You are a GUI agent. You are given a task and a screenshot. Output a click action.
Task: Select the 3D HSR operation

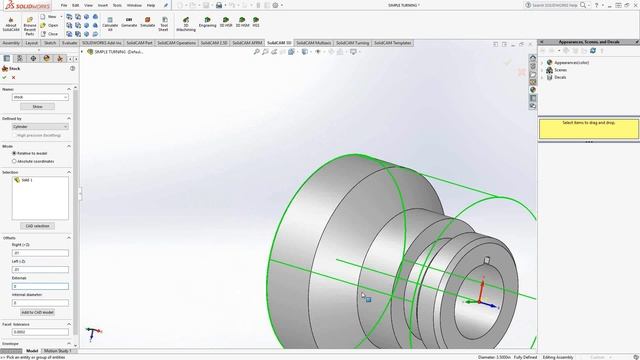click(x=226, y=22)
